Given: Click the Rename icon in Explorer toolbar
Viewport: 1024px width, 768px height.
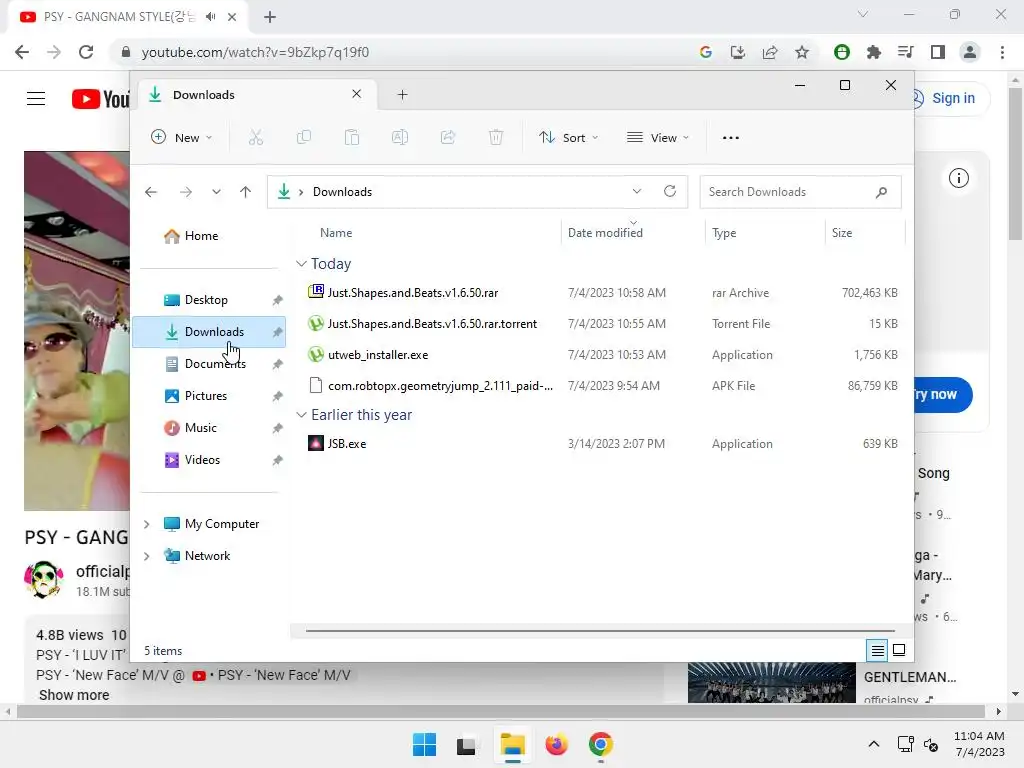Looking at the screenshot, I should pos(400,137).
